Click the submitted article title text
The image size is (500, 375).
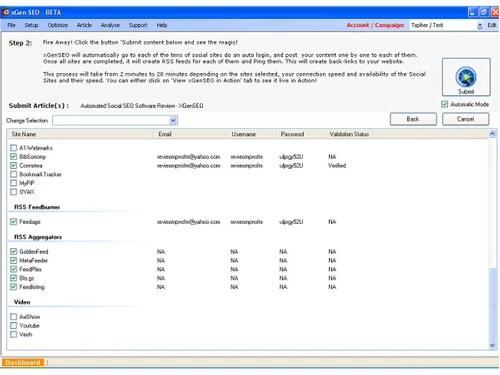[142, 106]
